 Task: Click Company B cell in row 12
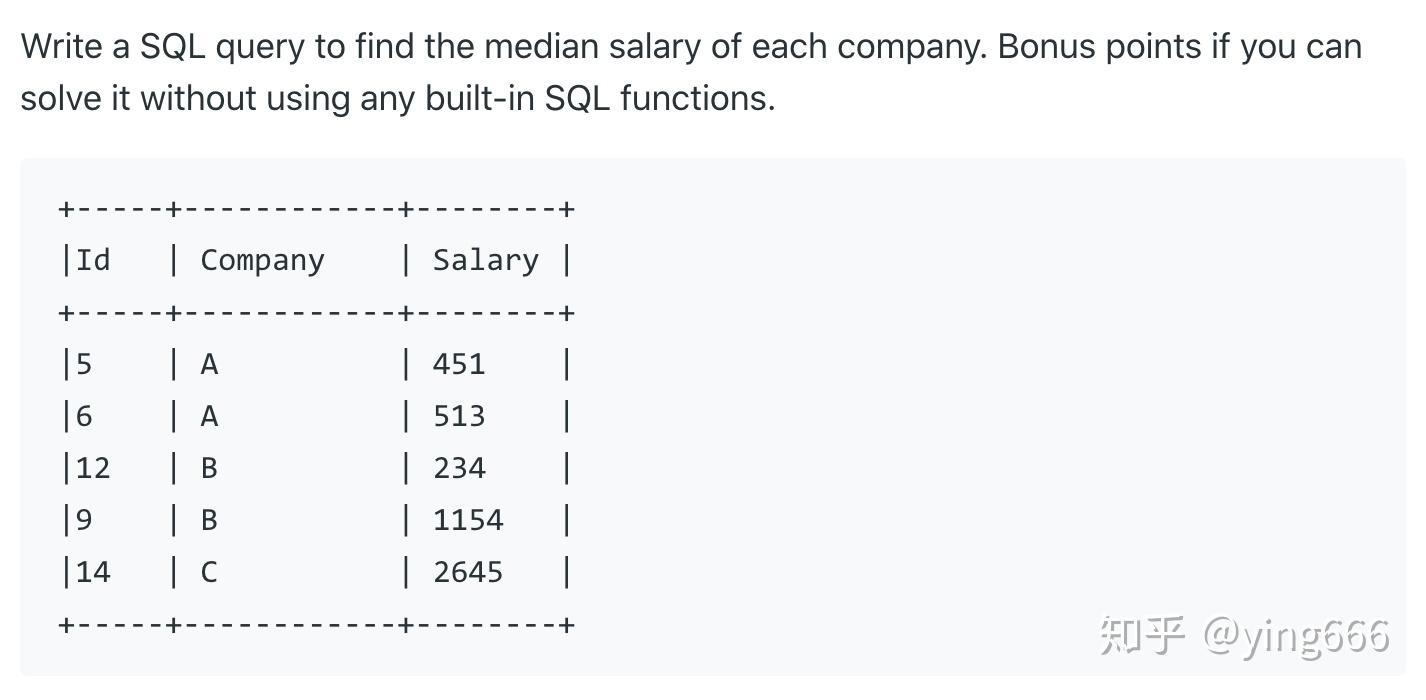tap(209, 468)
